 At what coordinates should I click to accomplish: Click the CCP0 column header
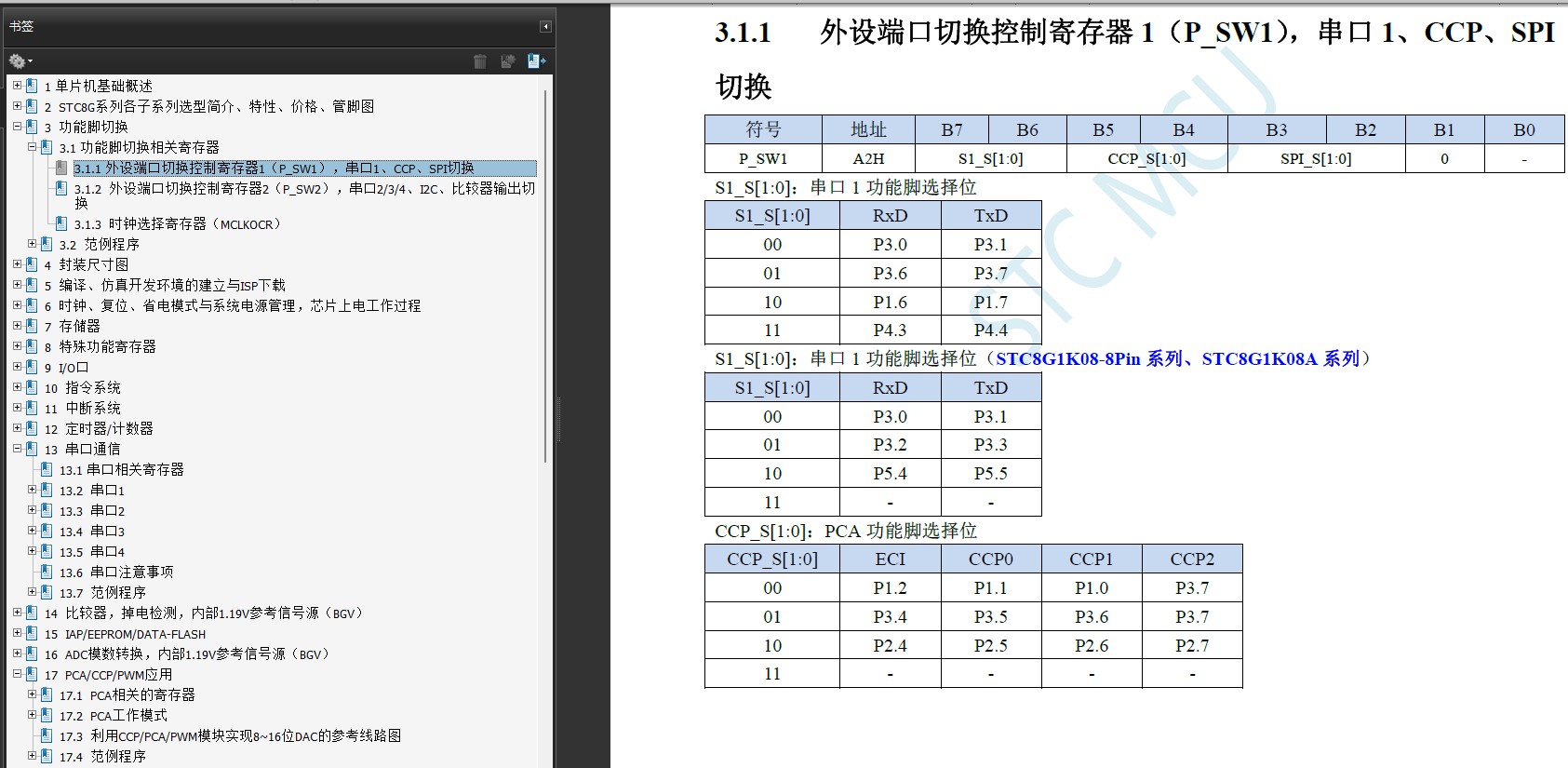(x=991, y=559)
